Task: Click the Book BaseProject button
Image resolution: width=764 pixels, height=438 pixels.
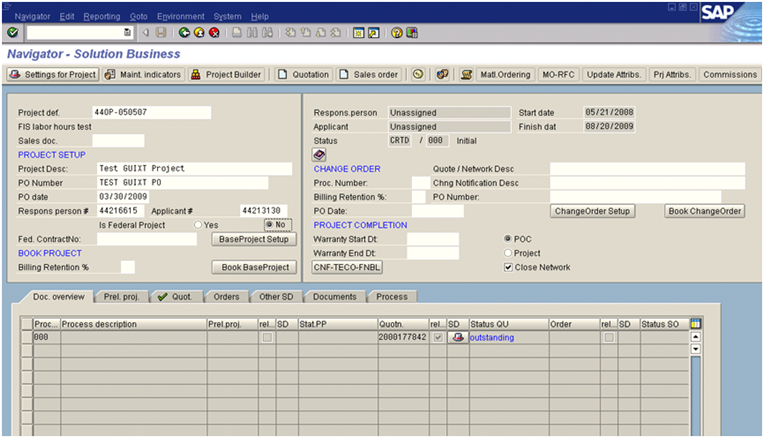Action: tap(255, 267)
